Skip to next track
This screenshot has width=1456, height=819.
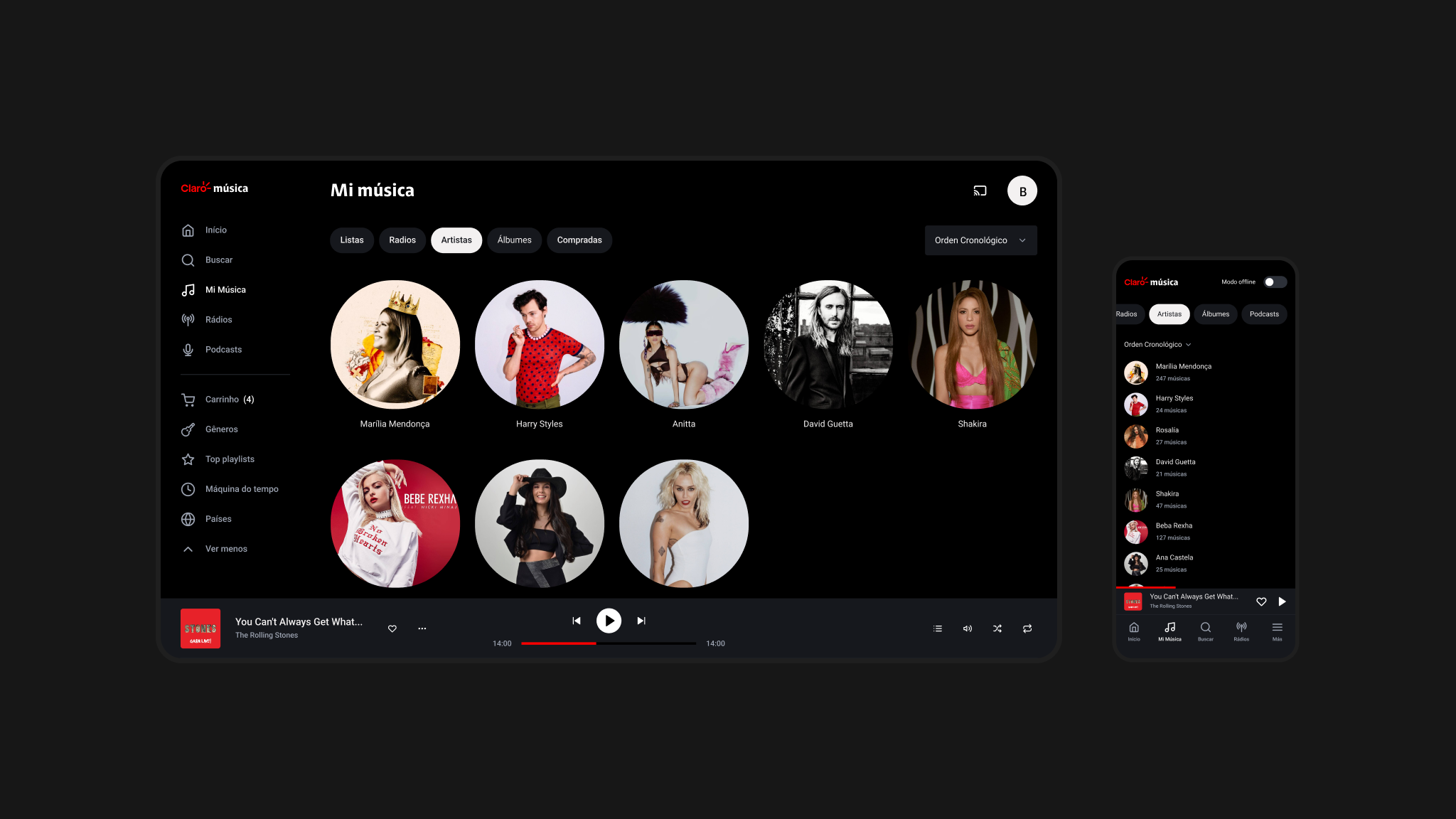[641, 621]
